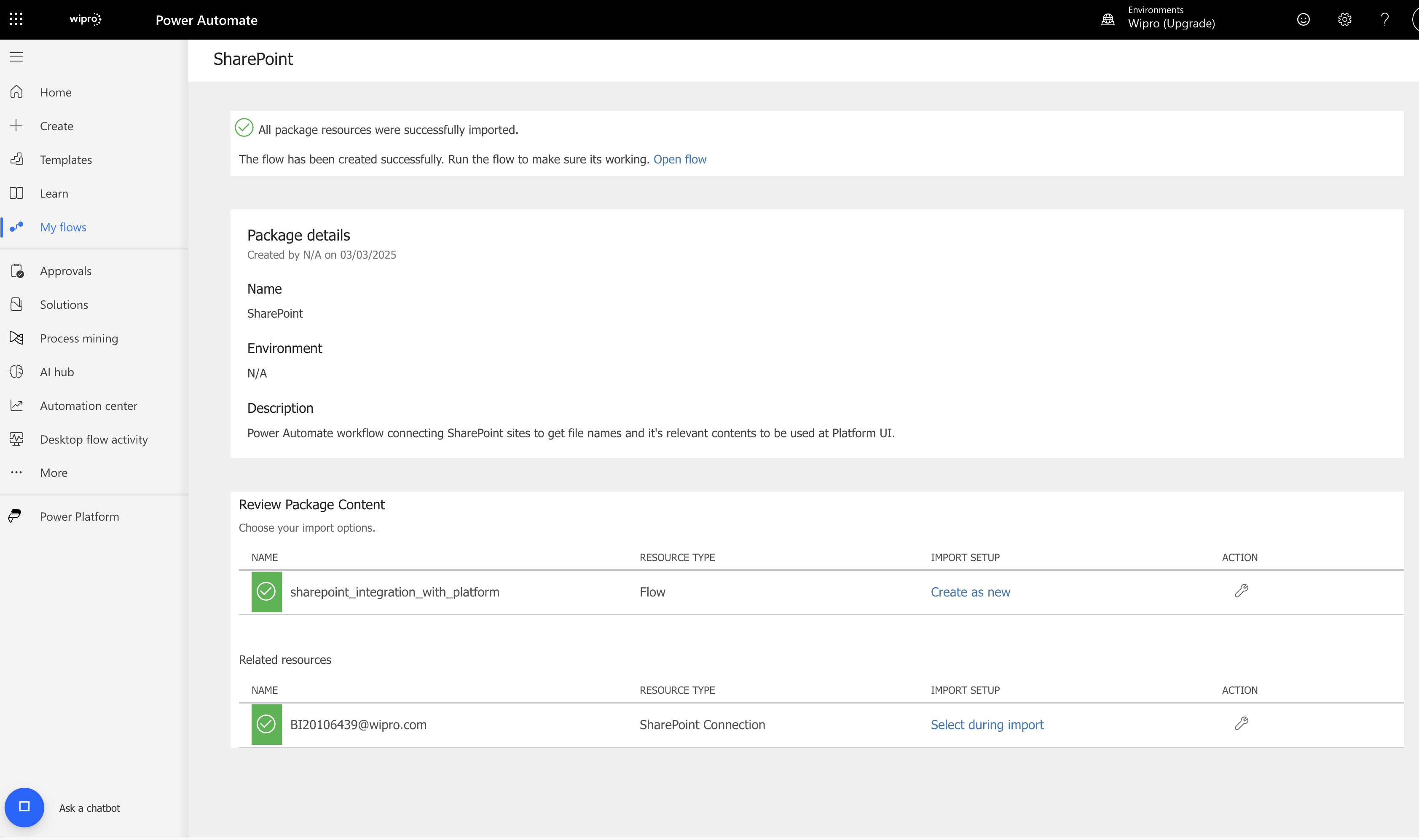1419x840 pixels.
Task: Click the AI hub brain icon
Action: (16, 372)
